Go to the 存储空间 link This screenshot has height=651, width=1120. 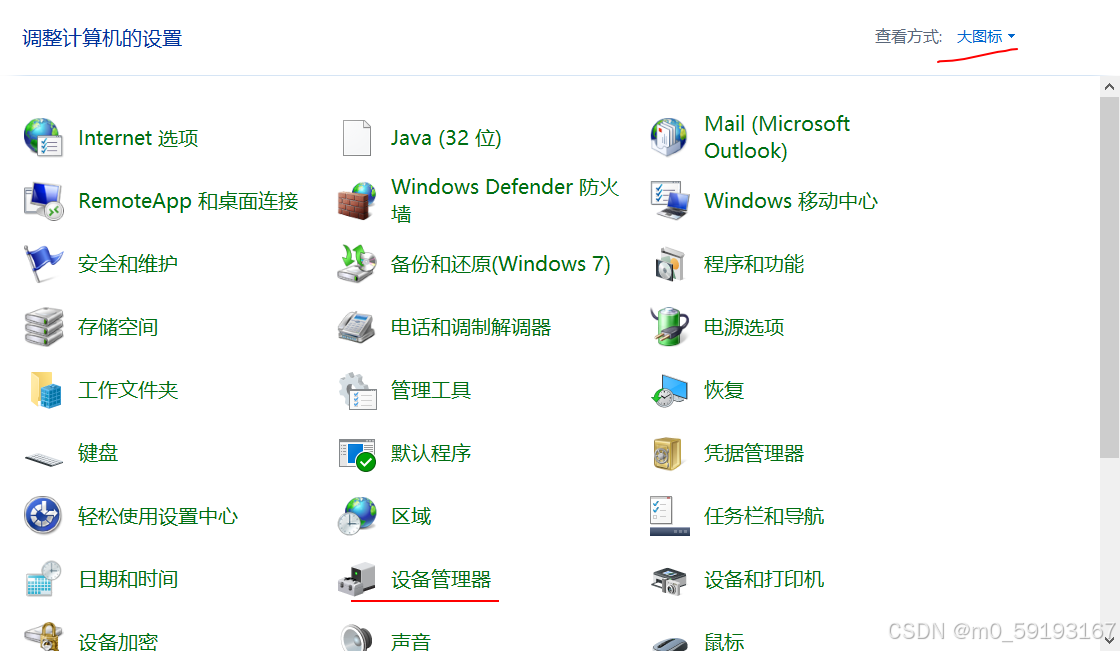118,327
